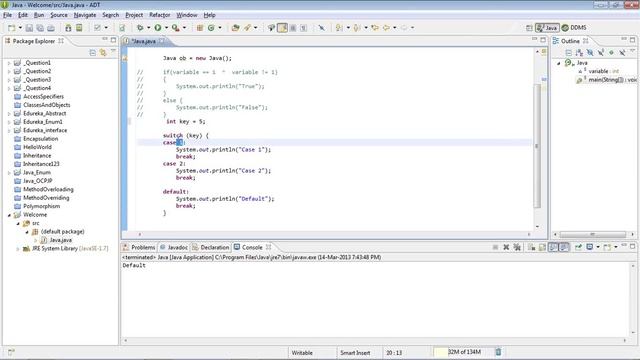Viewport: 640px width, 360px height.
Task: Click the Sort alphabetically icon in Outline
Action: (x=579, y=53)
